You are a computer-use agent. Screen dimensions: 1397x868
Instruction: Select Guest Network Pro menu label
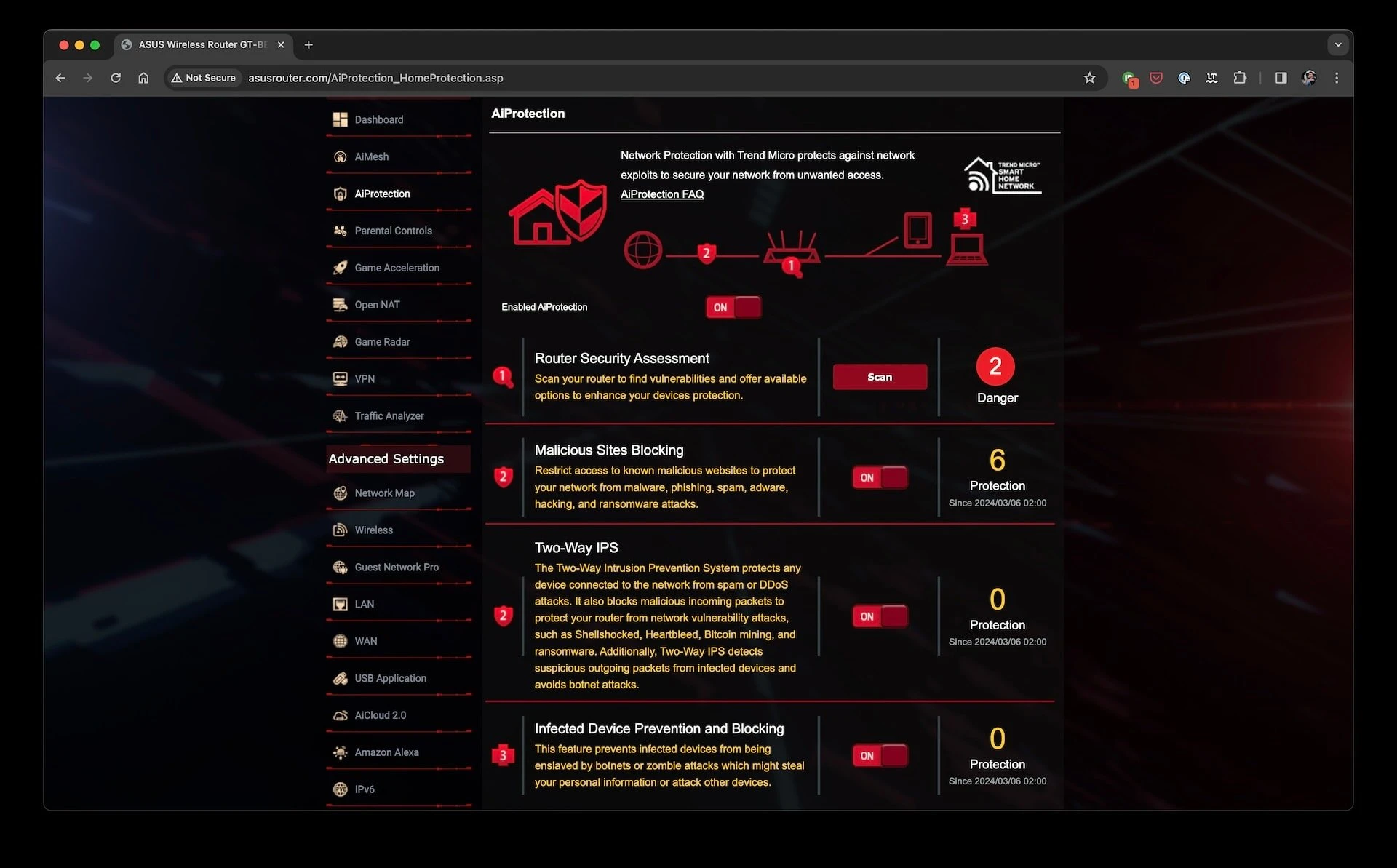tap(397, 568)
